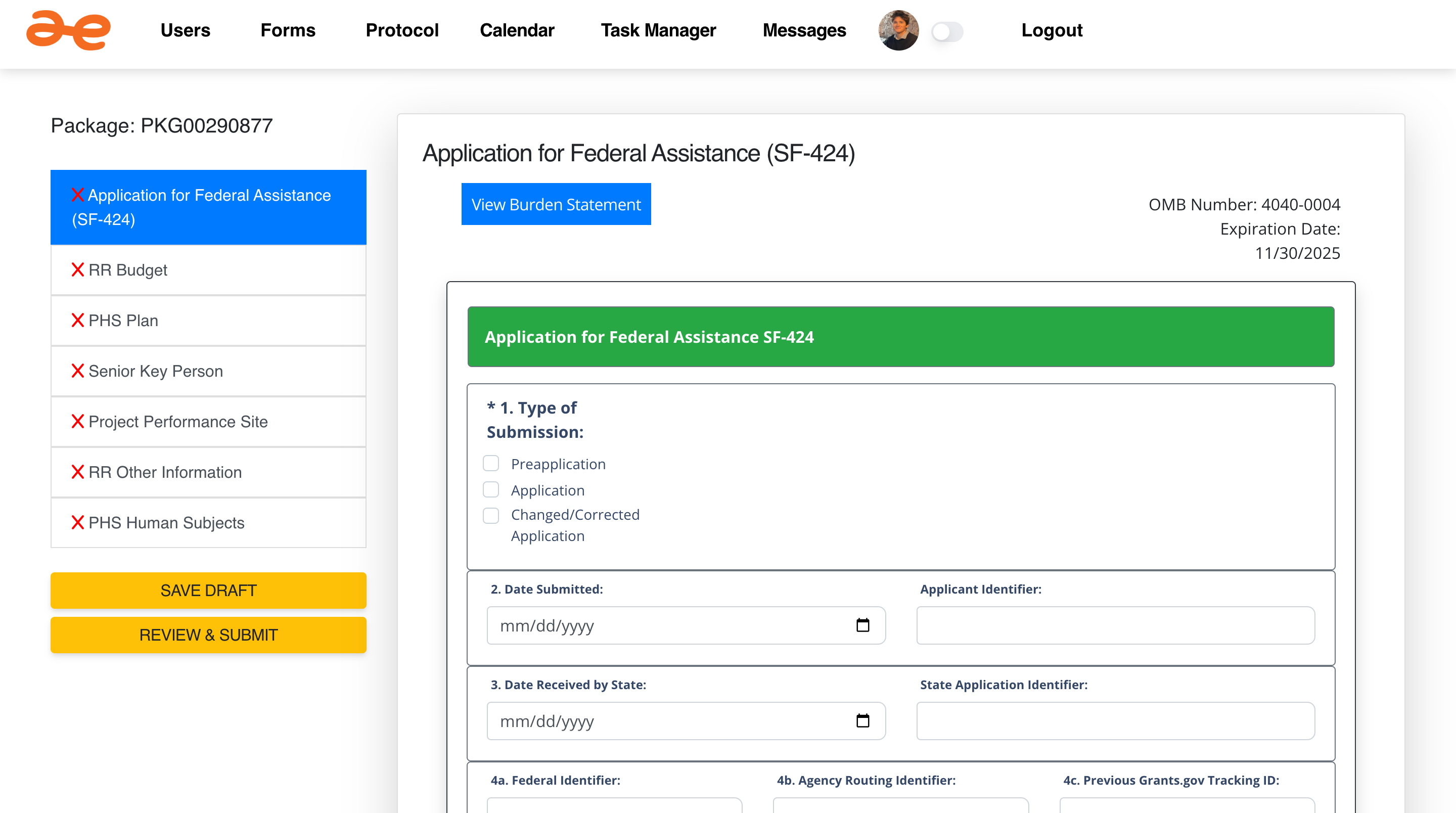Click the Applicant Identifier input field
This screenshot has height=813, width=1456.
(1115, 625)
